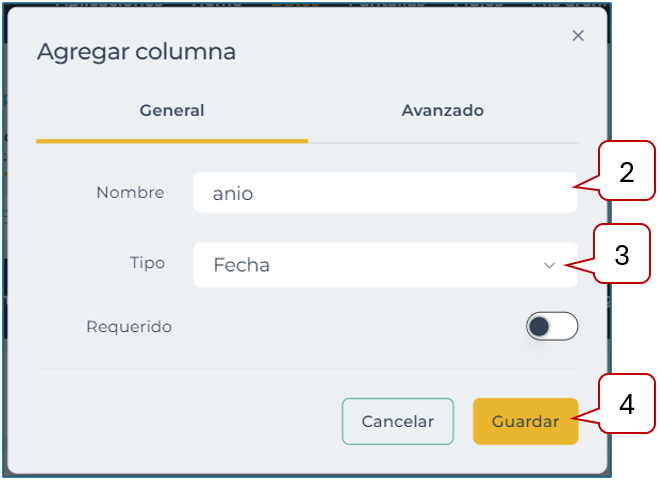The width and height of the screenshot is (660, 481).
Task: Click the Requerido label text
Action: click(129, 326)
